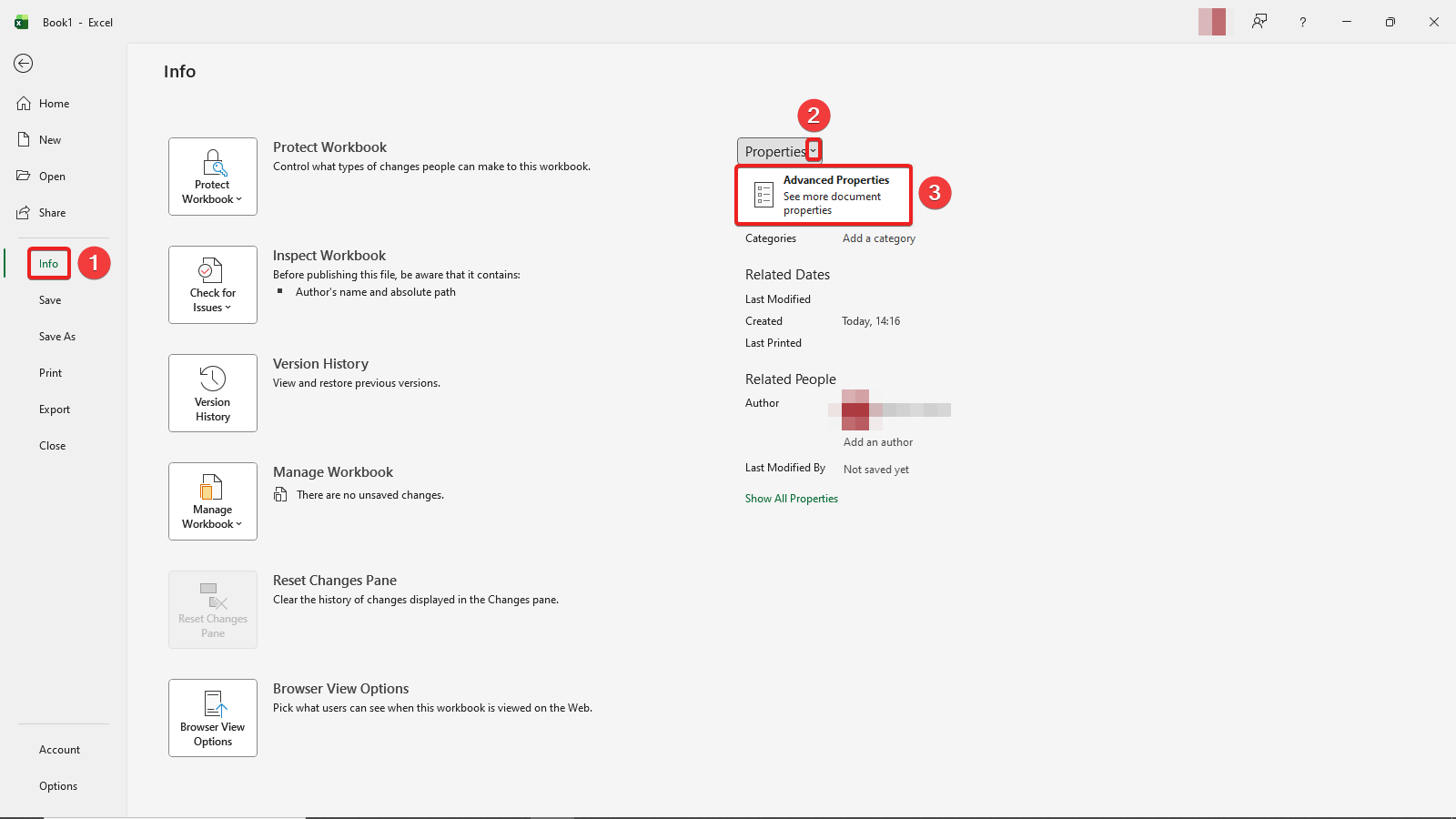Click Add a category
The height and width of the screenshot is (819, 1456).
tap(878, 238)
